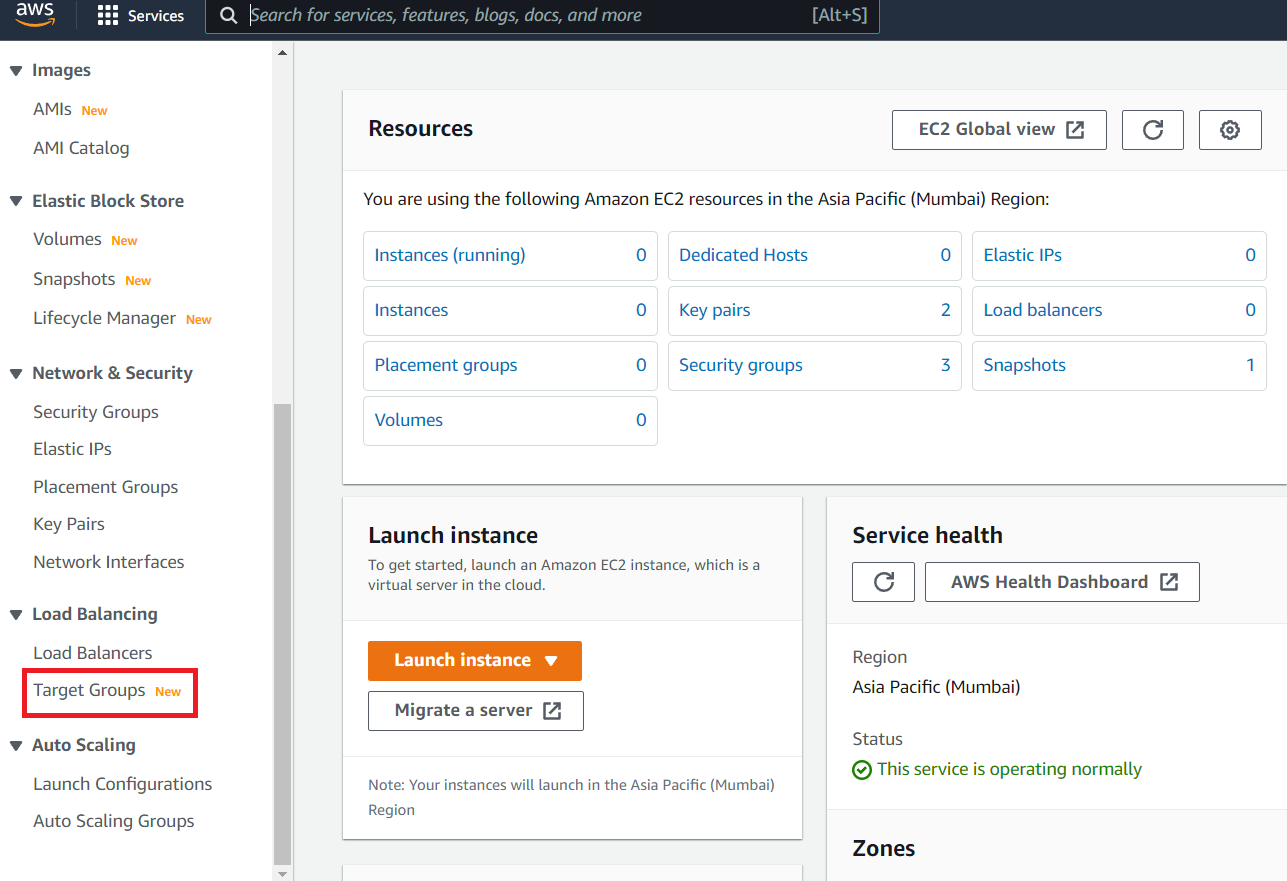Open EC2 Global view in new tab

tap(998, 129)
